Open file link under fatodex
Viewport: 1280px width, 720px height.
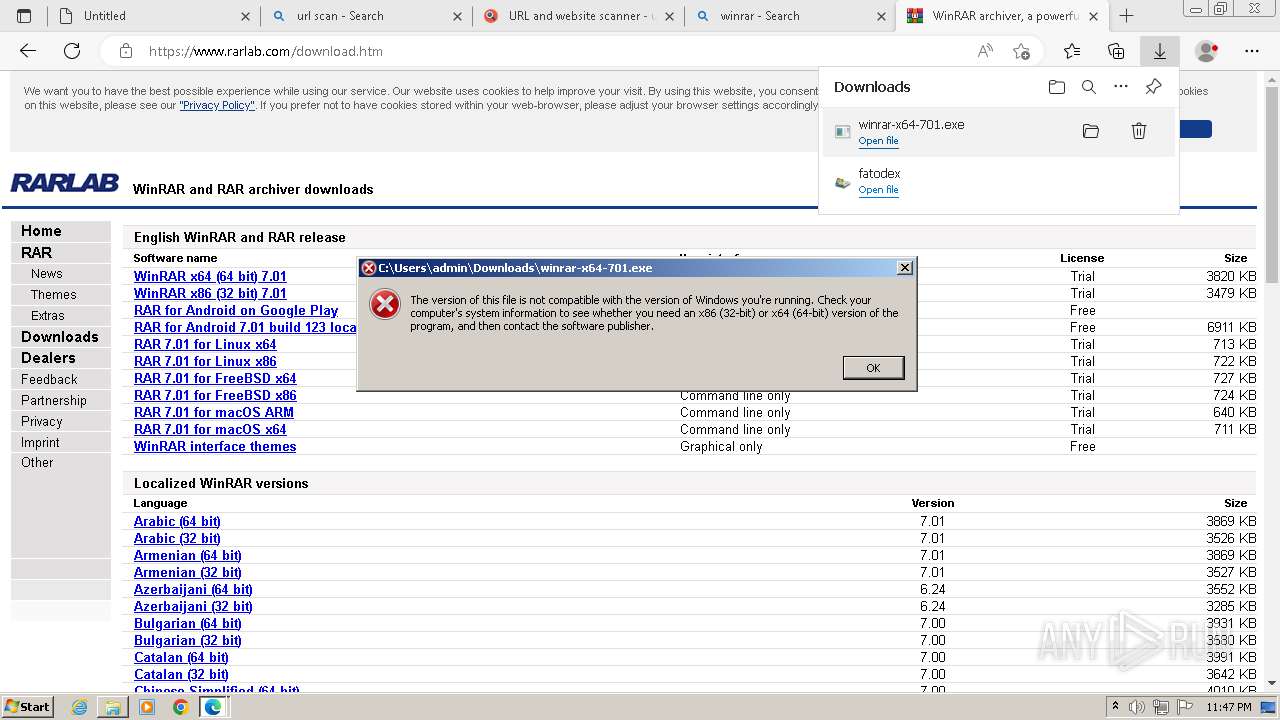coord(878,190)
